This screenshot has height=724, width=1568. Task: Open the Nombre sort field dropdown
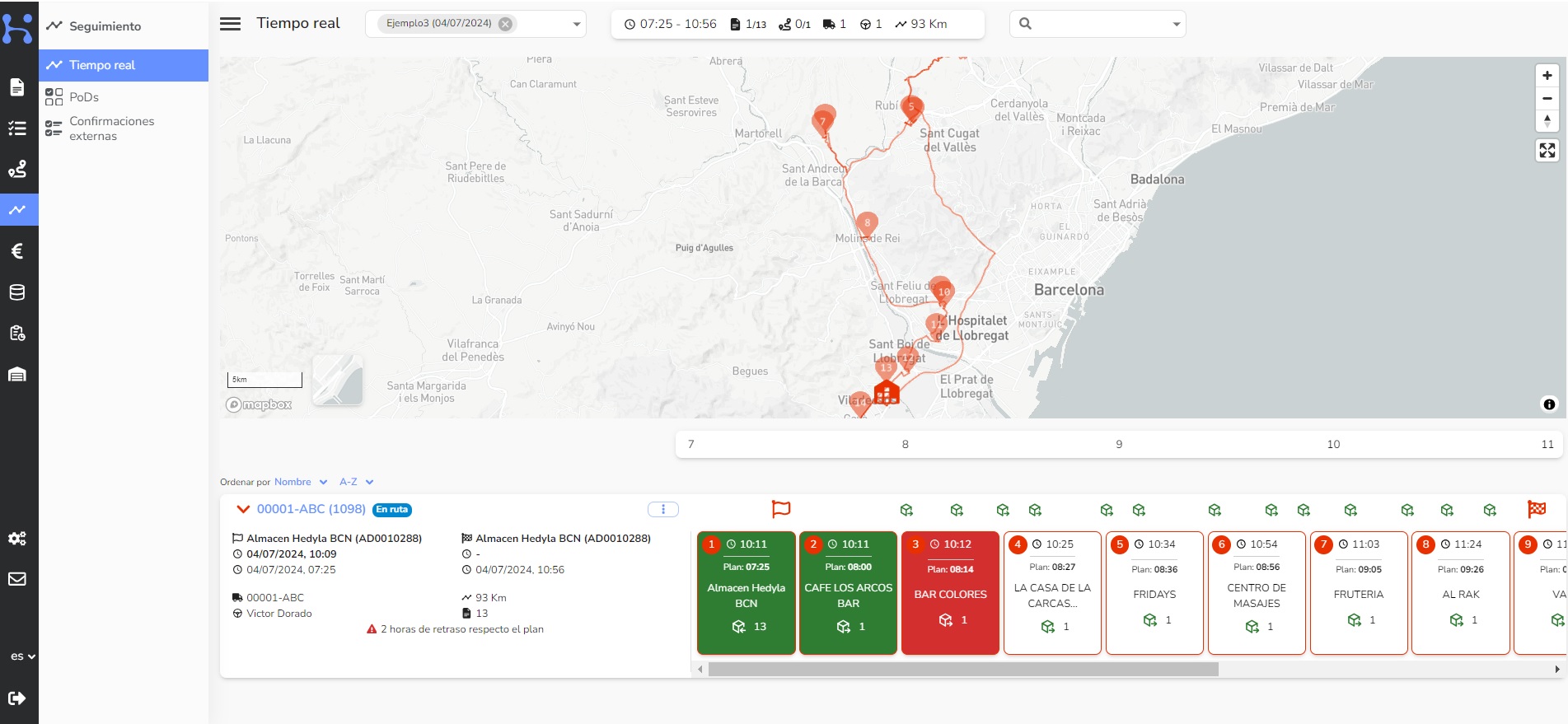(x=301, y=482)
